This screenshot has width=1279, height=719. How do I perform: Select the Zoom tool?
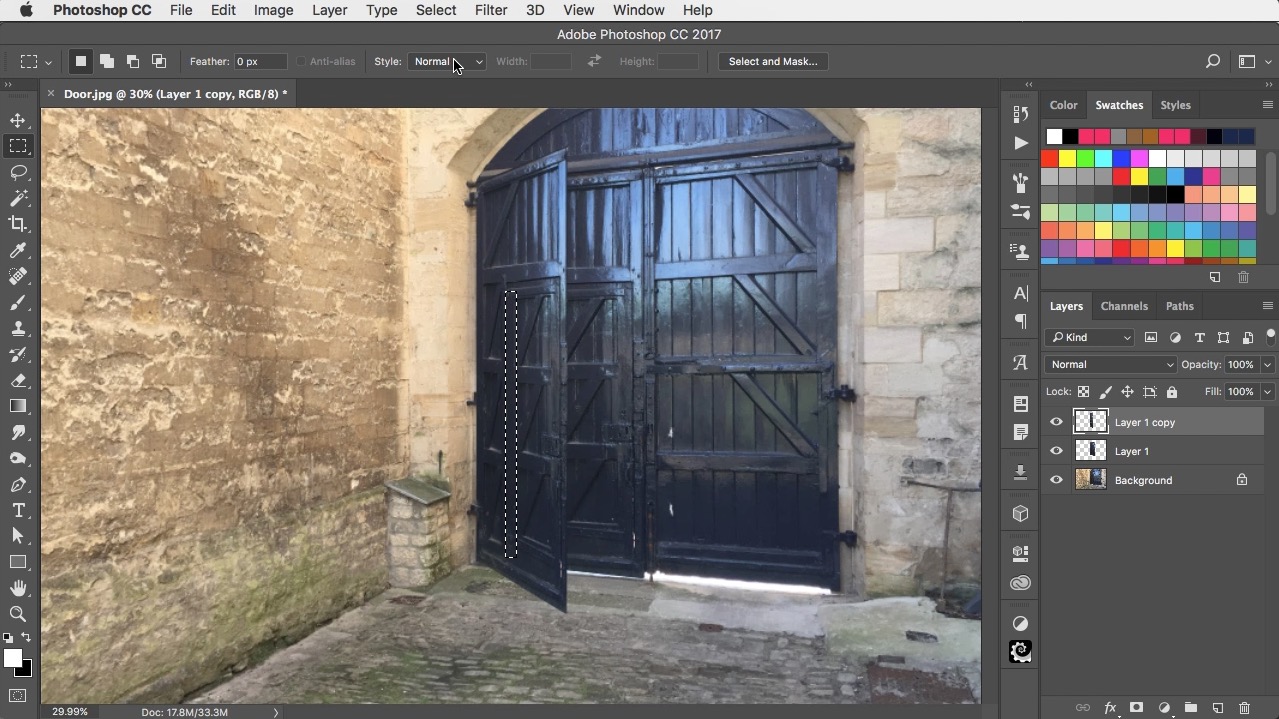(x=18, y=614)
